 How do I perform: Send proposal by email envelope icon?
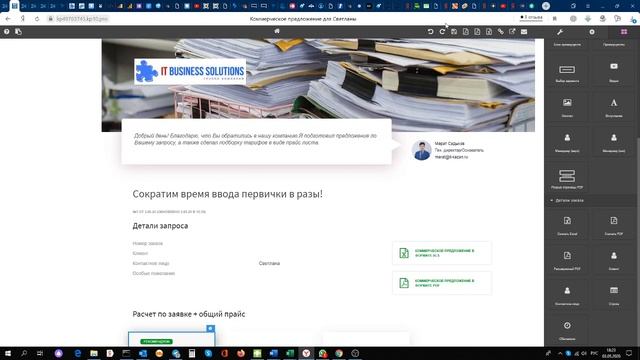coord(524,31)
